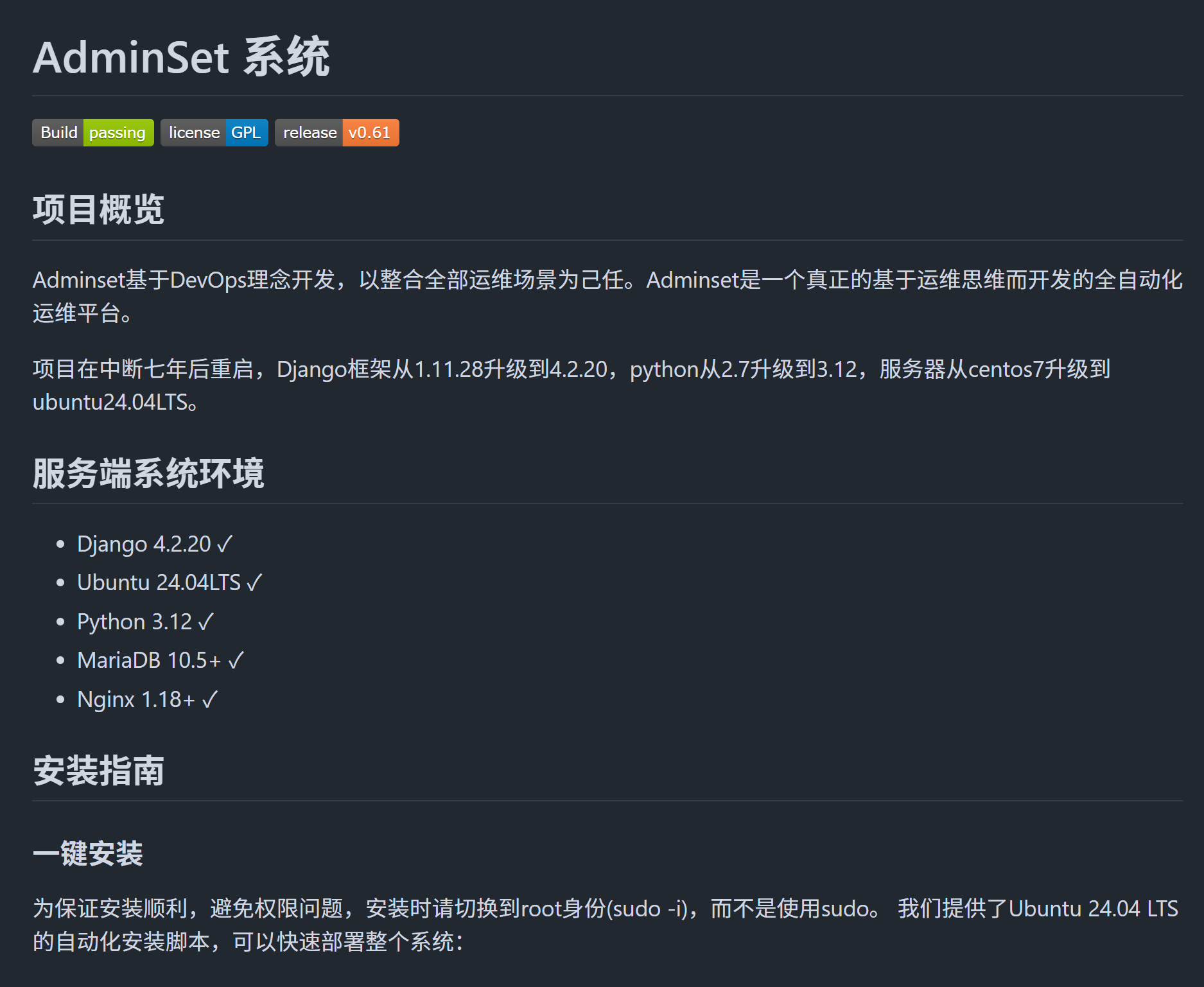Click the checkmark beside MariaDB 10.5+

[x=236, y=661]
